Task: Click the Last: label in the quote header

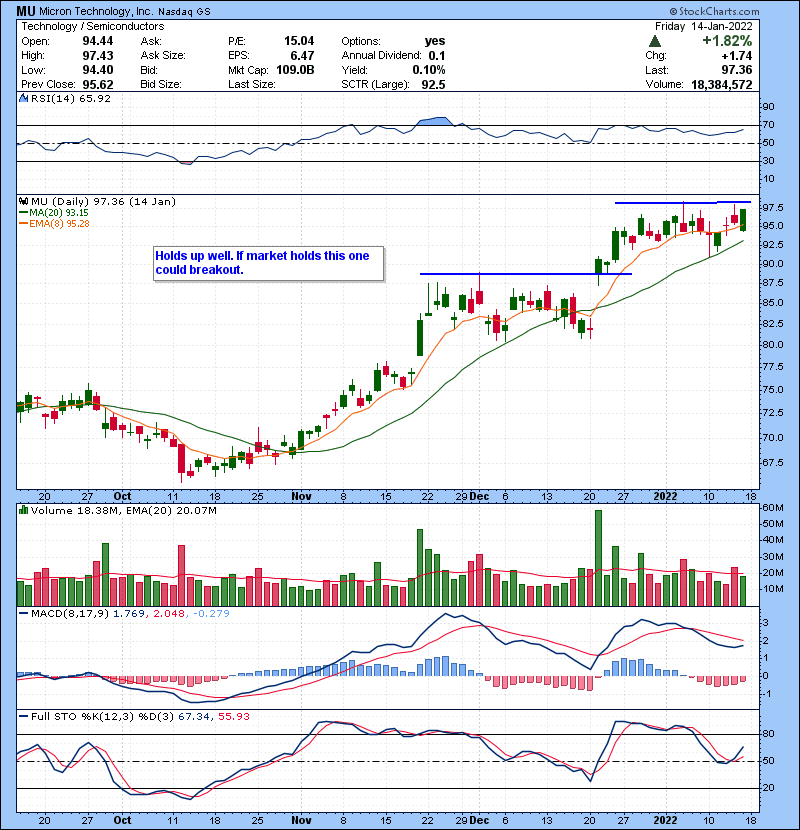Action: [657, 70]
